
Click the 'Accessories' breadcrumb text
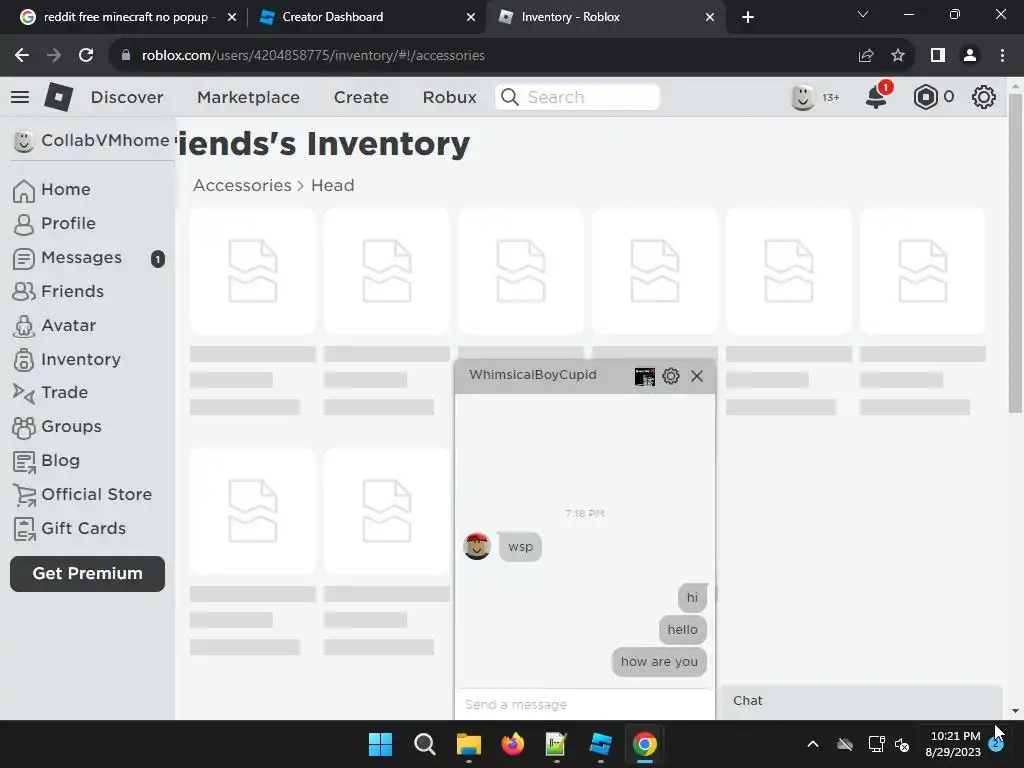click(242, 185)
